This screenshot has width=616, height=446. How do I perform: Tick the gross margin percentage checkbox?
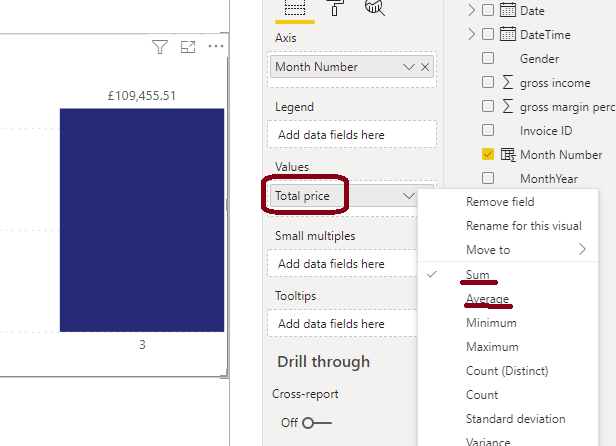[x=488, y=106]
